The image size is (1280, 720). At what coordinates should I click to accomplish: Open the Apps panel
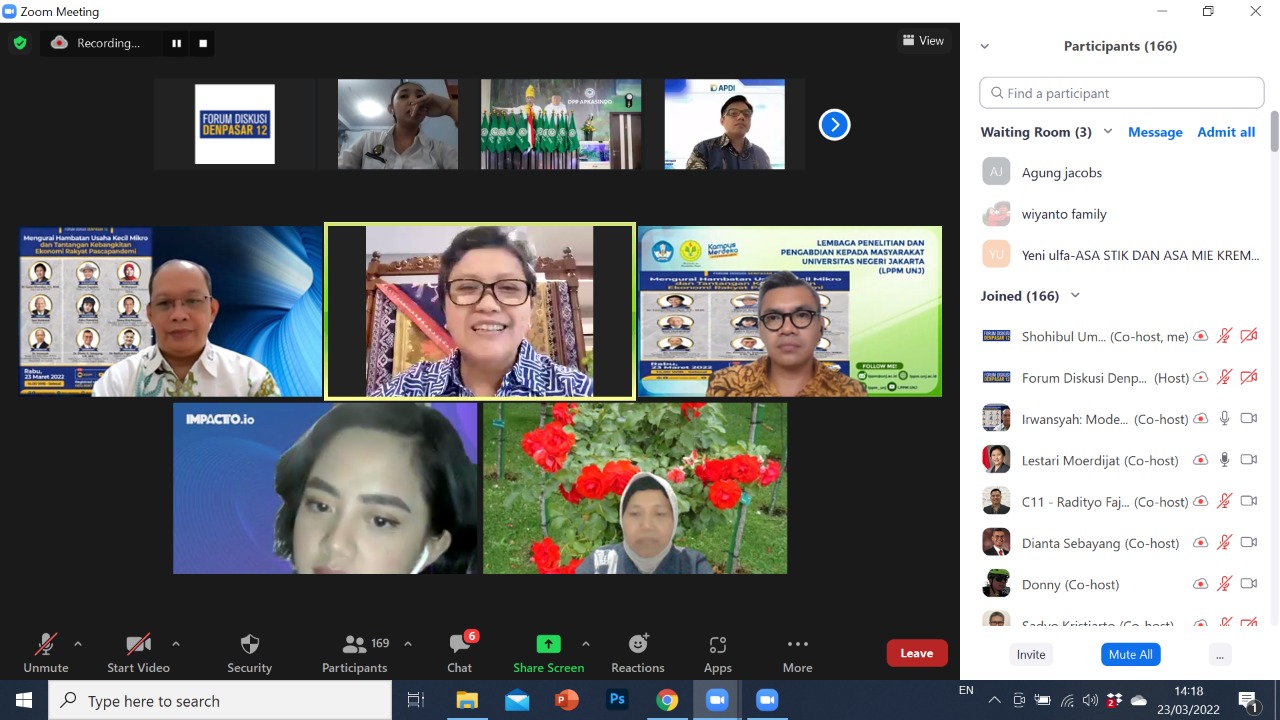coord(717,653)
